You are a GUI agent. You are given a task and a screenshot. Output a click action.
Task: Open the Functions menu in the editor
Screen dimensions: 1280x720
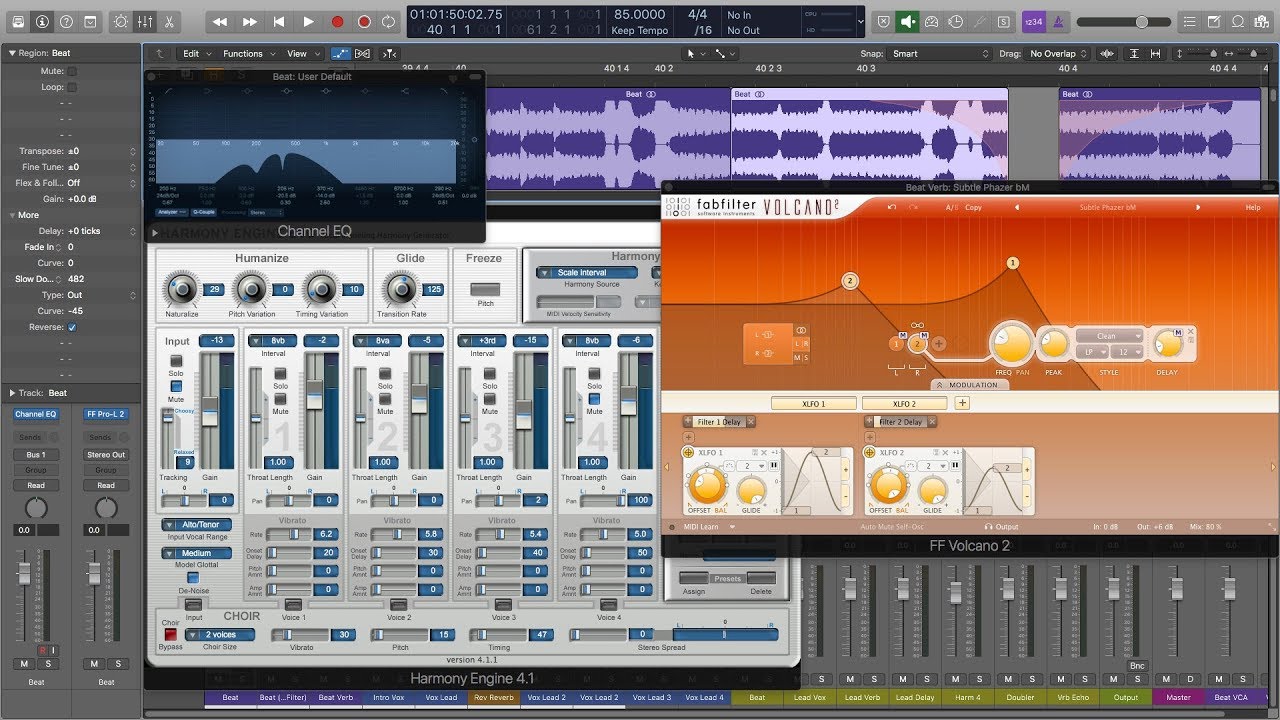pyautogui.click(x=243, y=53)
